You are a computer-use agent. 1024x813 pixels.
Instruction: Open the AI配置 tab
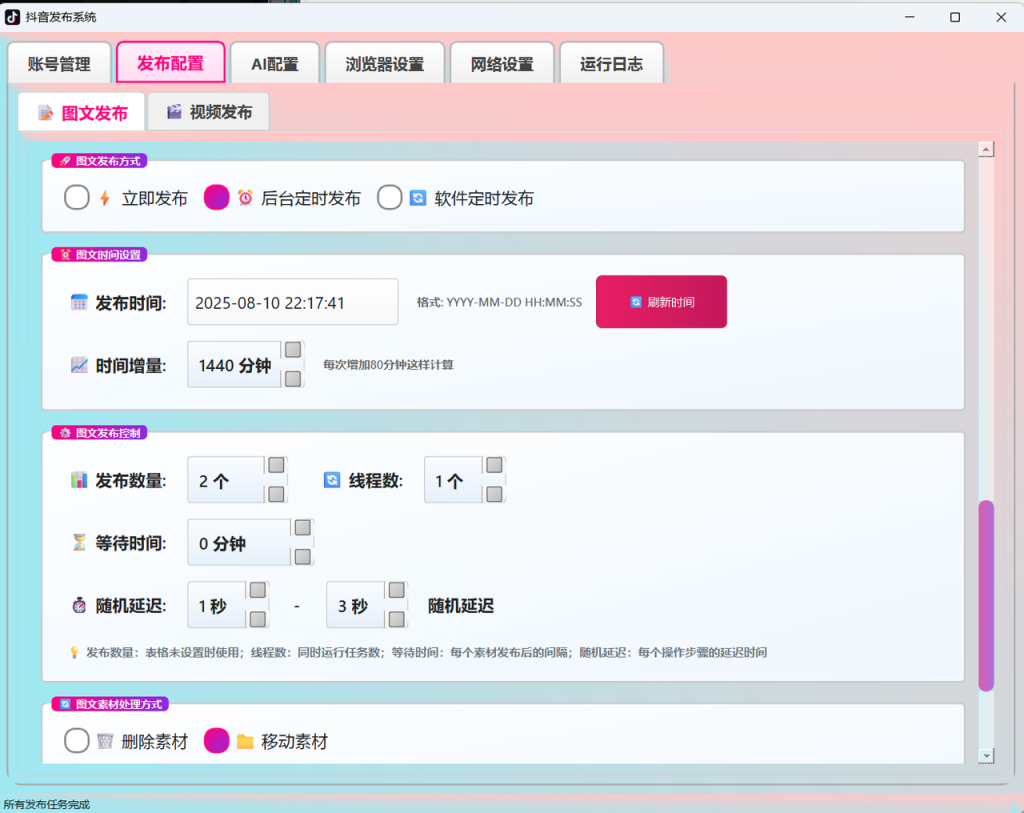pyautogui.click(x=275, y=63)
